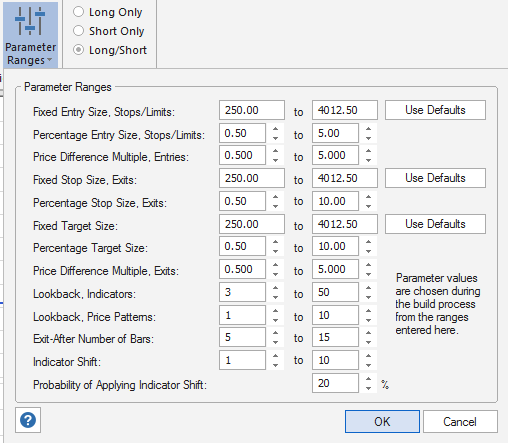The image size is (508, 443).
Task: Click Fixed Target Size maximum field
Action: tap(345, 224)
